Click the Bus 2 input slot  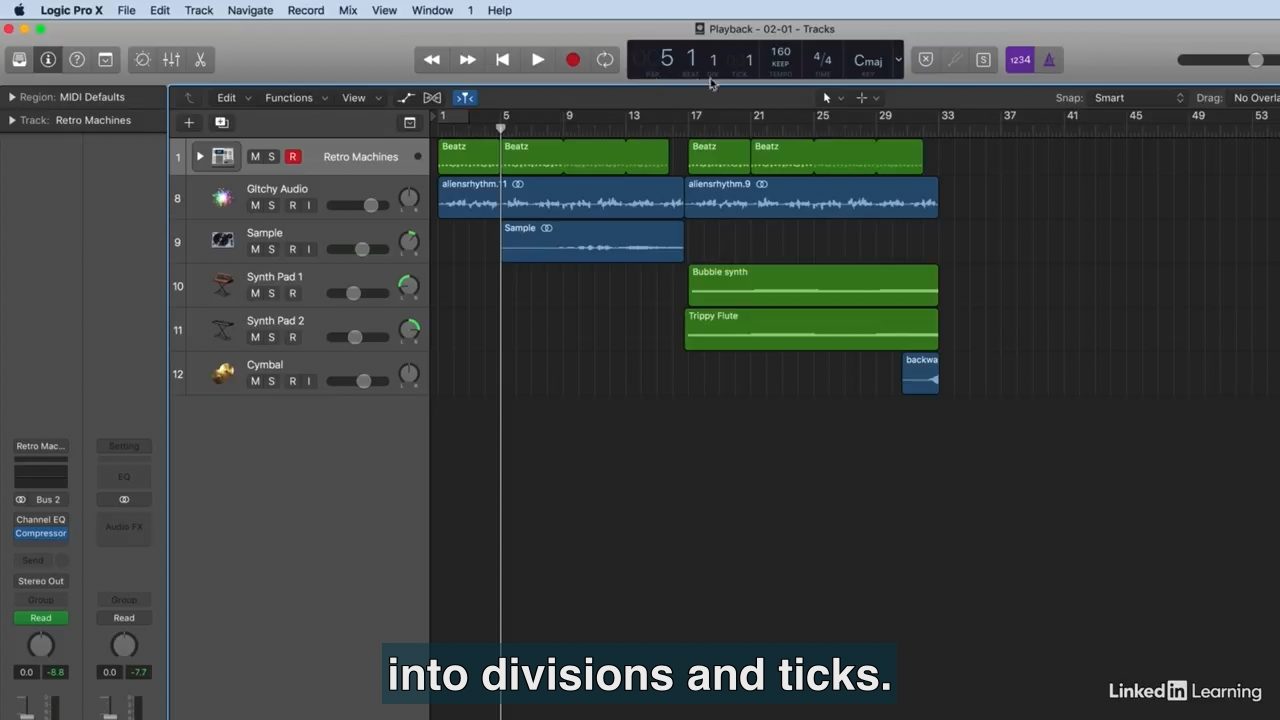pyautogui.click(x=48, y=500)
